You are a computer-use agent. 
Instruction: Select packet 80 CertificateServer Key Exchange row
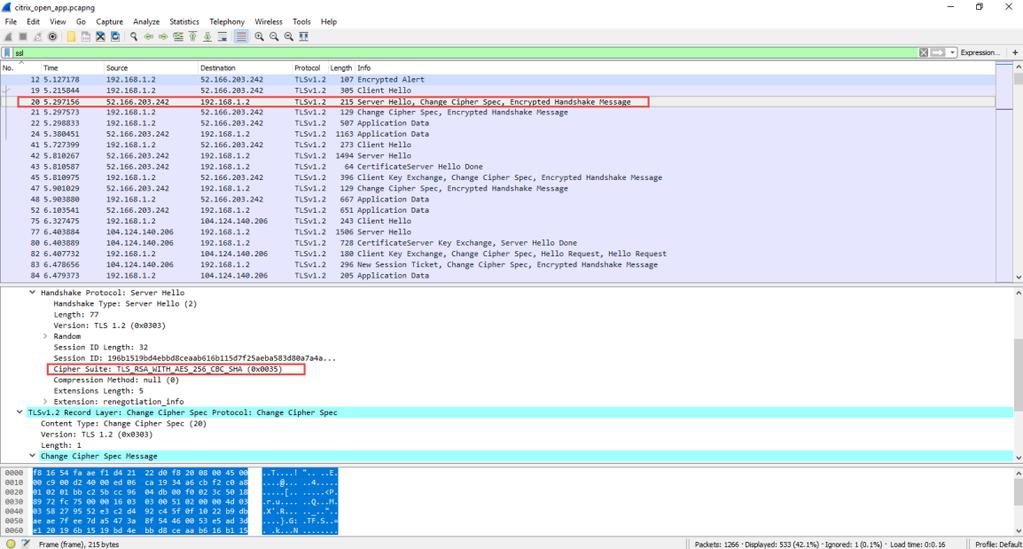498,243
